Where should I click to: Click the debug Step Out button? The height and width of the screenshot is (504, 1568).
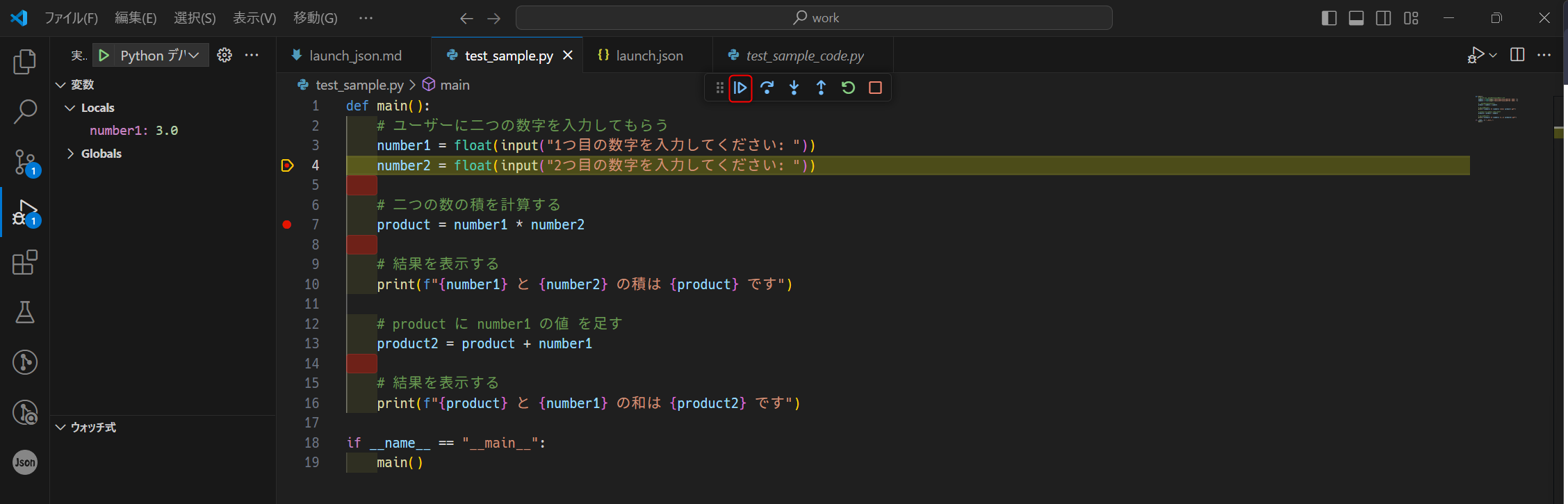821,88
